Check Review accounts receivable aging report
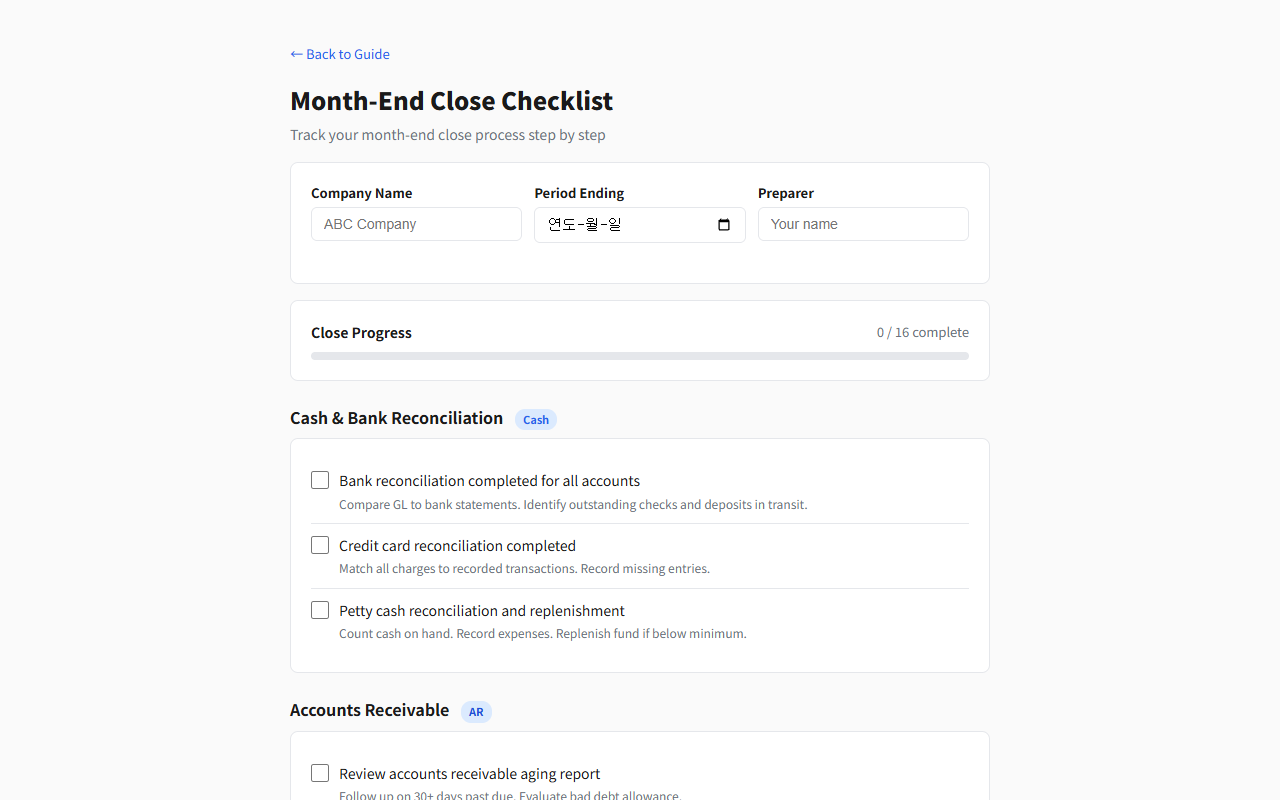 320,773
